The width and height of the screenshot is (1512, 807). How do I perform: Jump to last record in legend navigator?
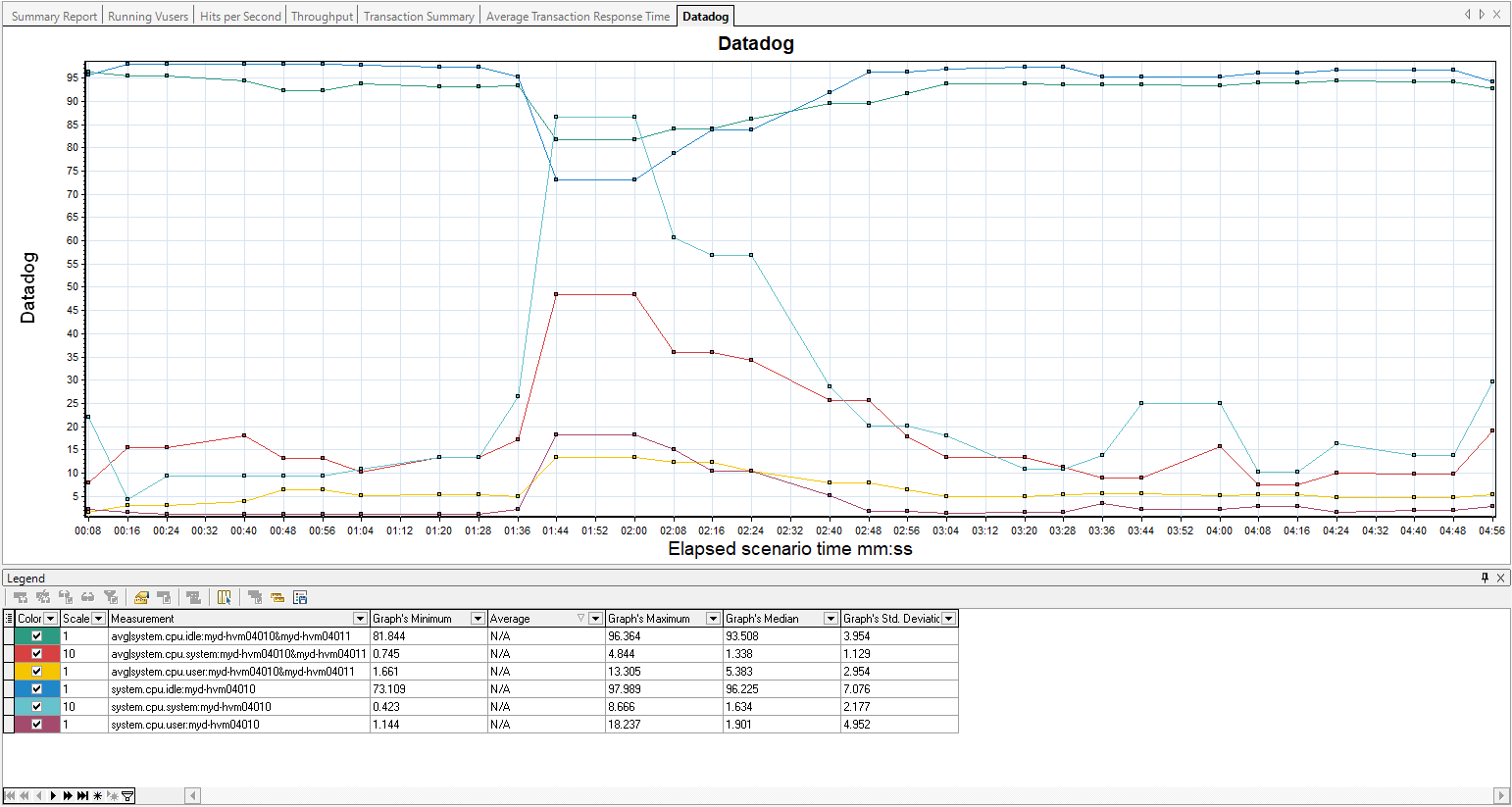[x=83, y=795]
